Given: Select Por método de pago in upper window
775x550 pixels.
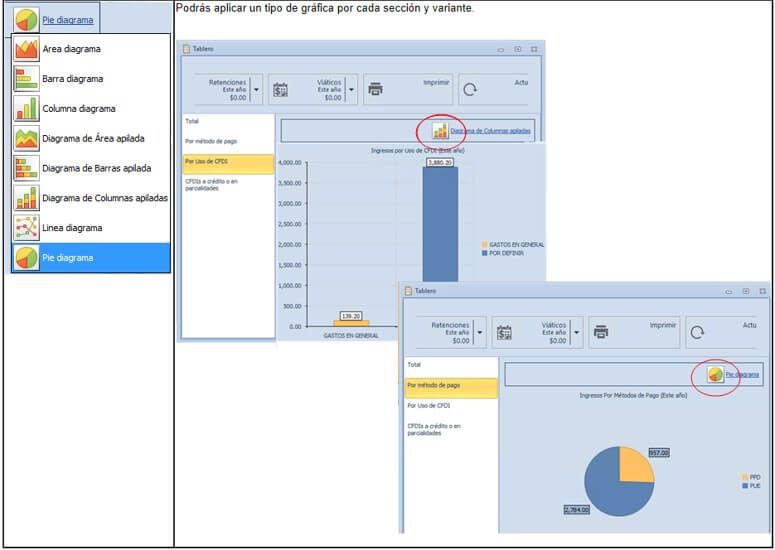Looking at the screenshot, I should [211, 141].
